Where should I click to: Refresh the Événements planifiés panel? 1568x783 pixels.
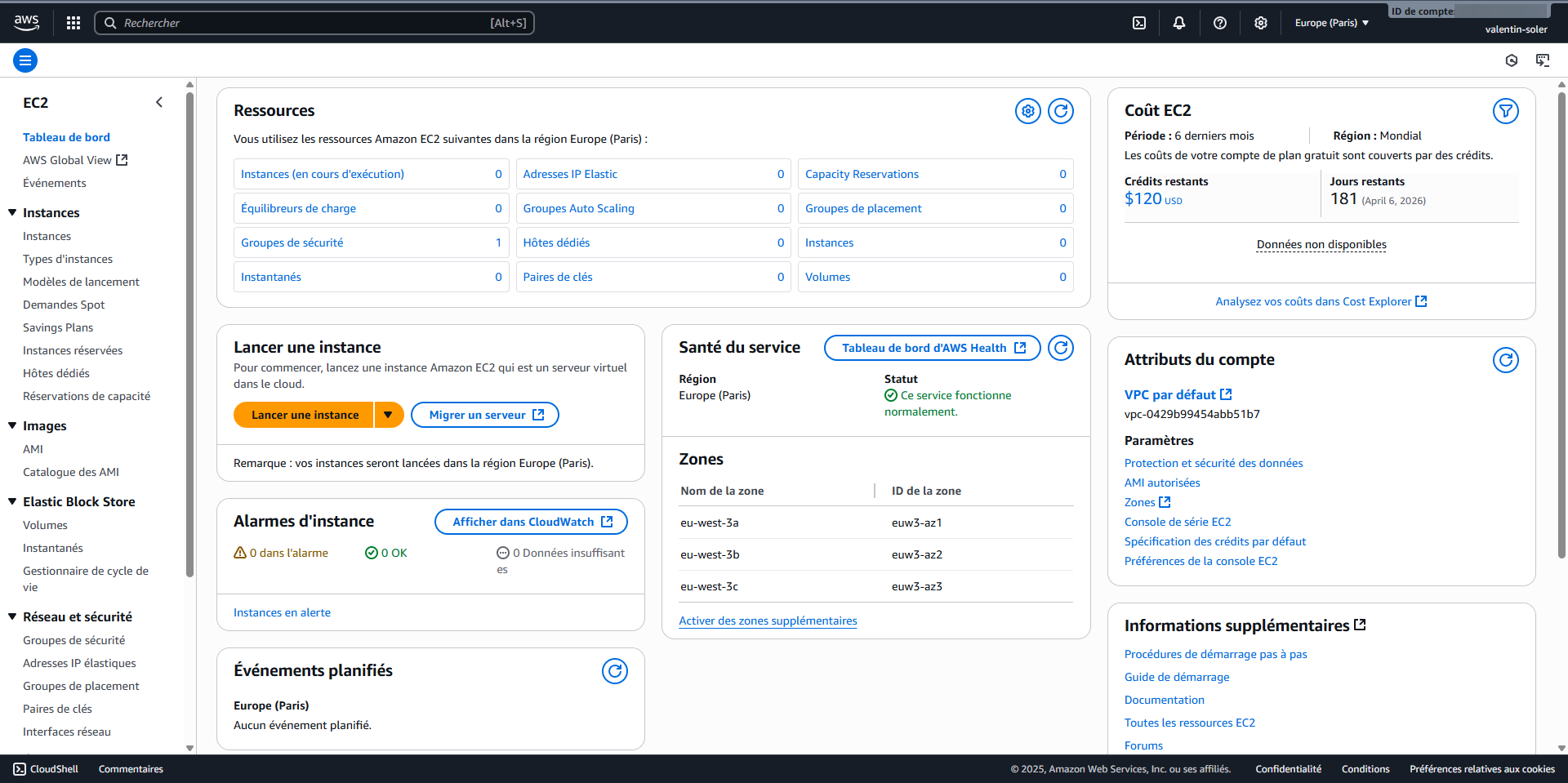pyautogui.click(x=615, y=670)
